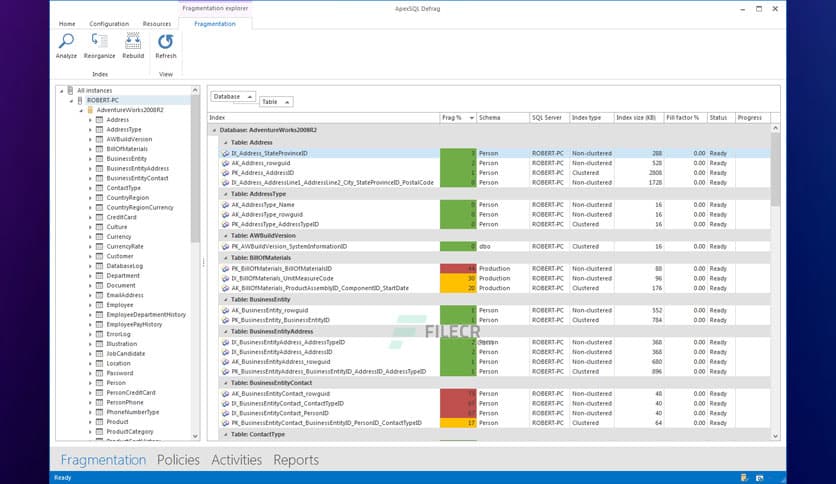This screenshot has height=484, width=836.
Task: Collapse the AdventureWorks2008R2 tree node
Action: click(x=81, y=110)
